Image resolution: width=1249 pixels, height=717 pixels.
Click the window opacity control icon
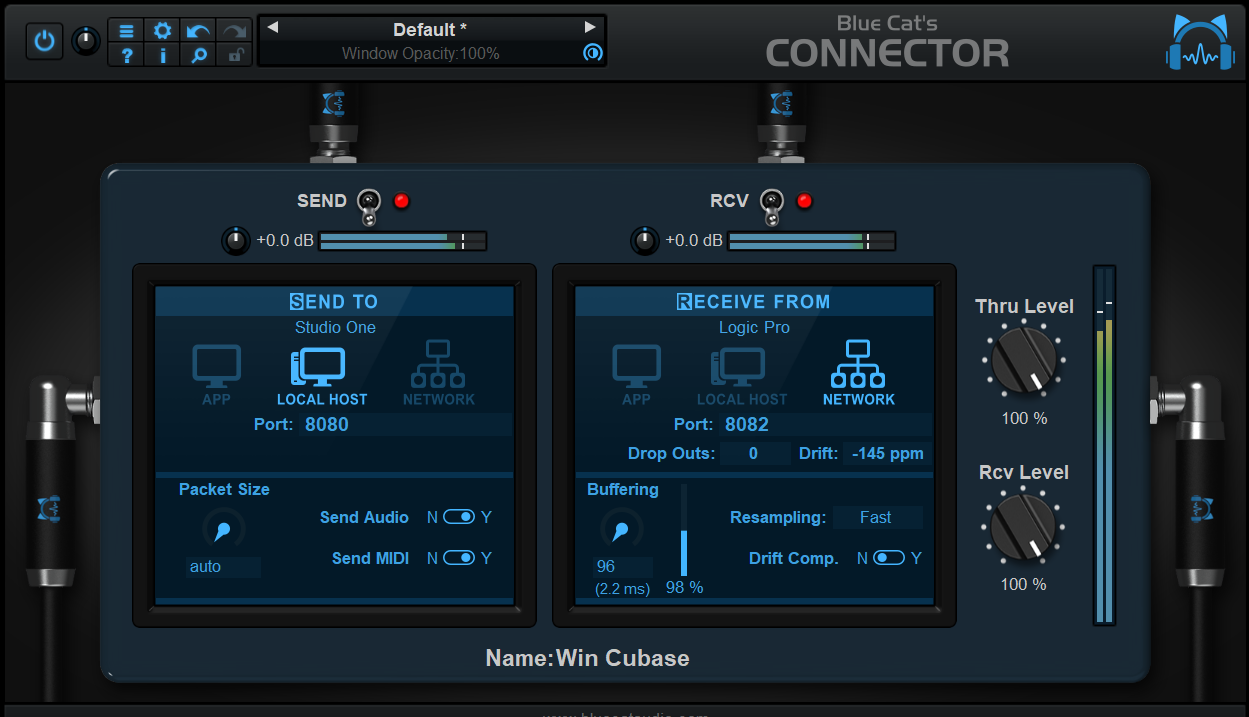pyautogui.click(x=592, y=54)
